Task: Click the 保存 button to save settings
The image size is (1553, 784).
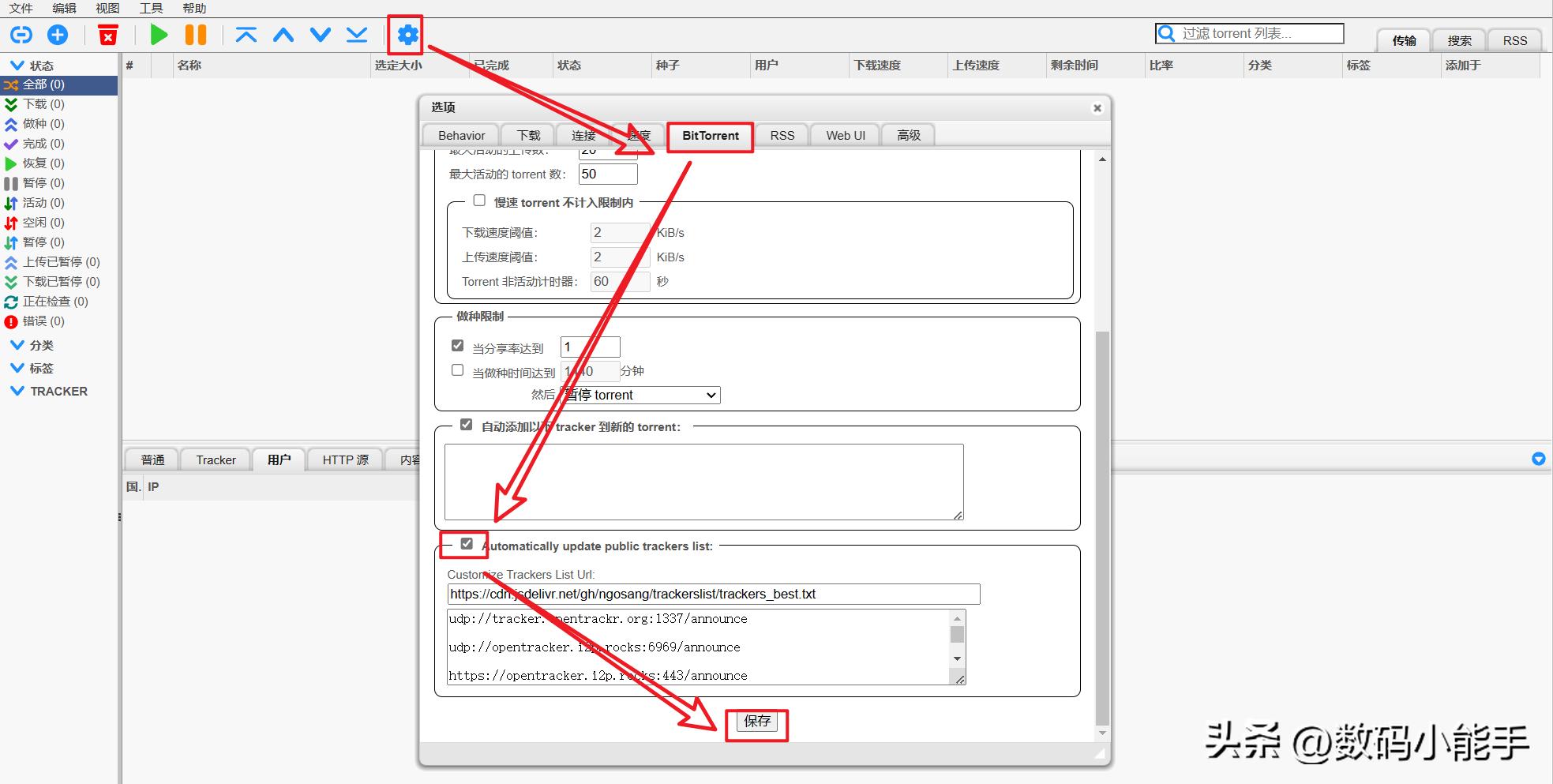Action: tap(756, 721)
